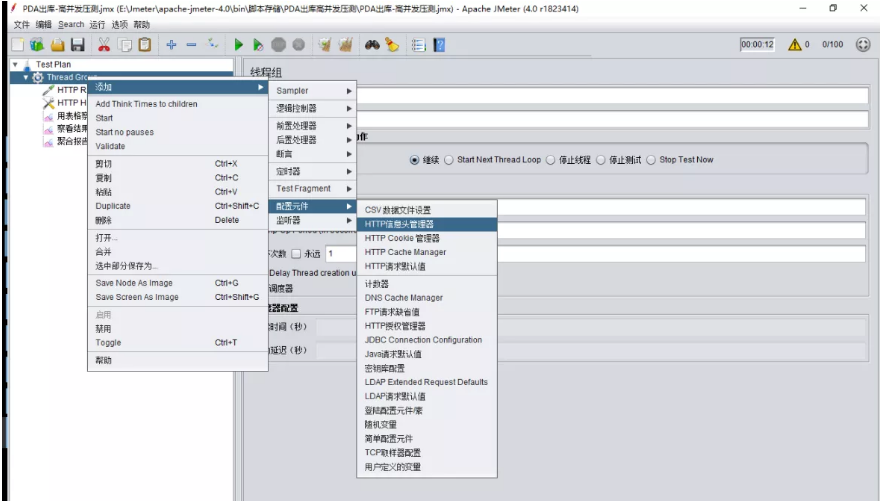
Task: Click the Clear broom icon
Action: click(324, 45)
